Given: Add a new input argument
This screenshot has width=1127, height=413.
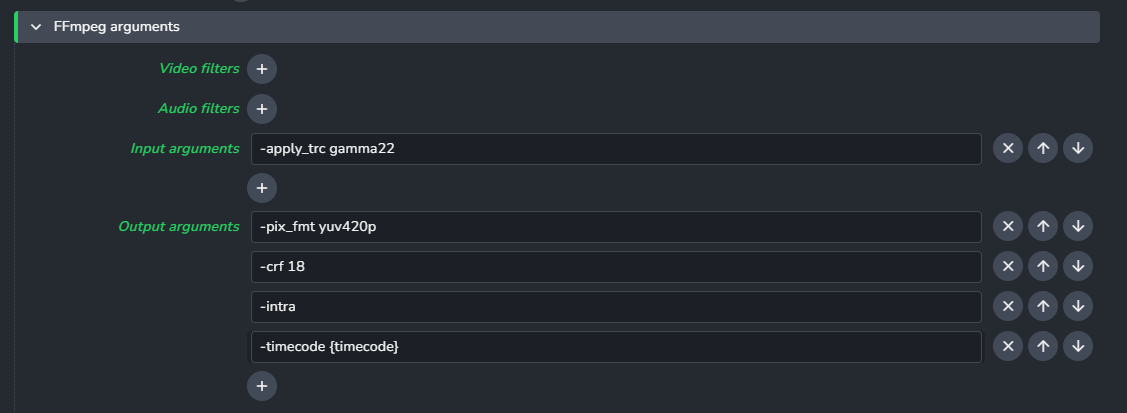Looking at the screenshot, I should (262, 187).
